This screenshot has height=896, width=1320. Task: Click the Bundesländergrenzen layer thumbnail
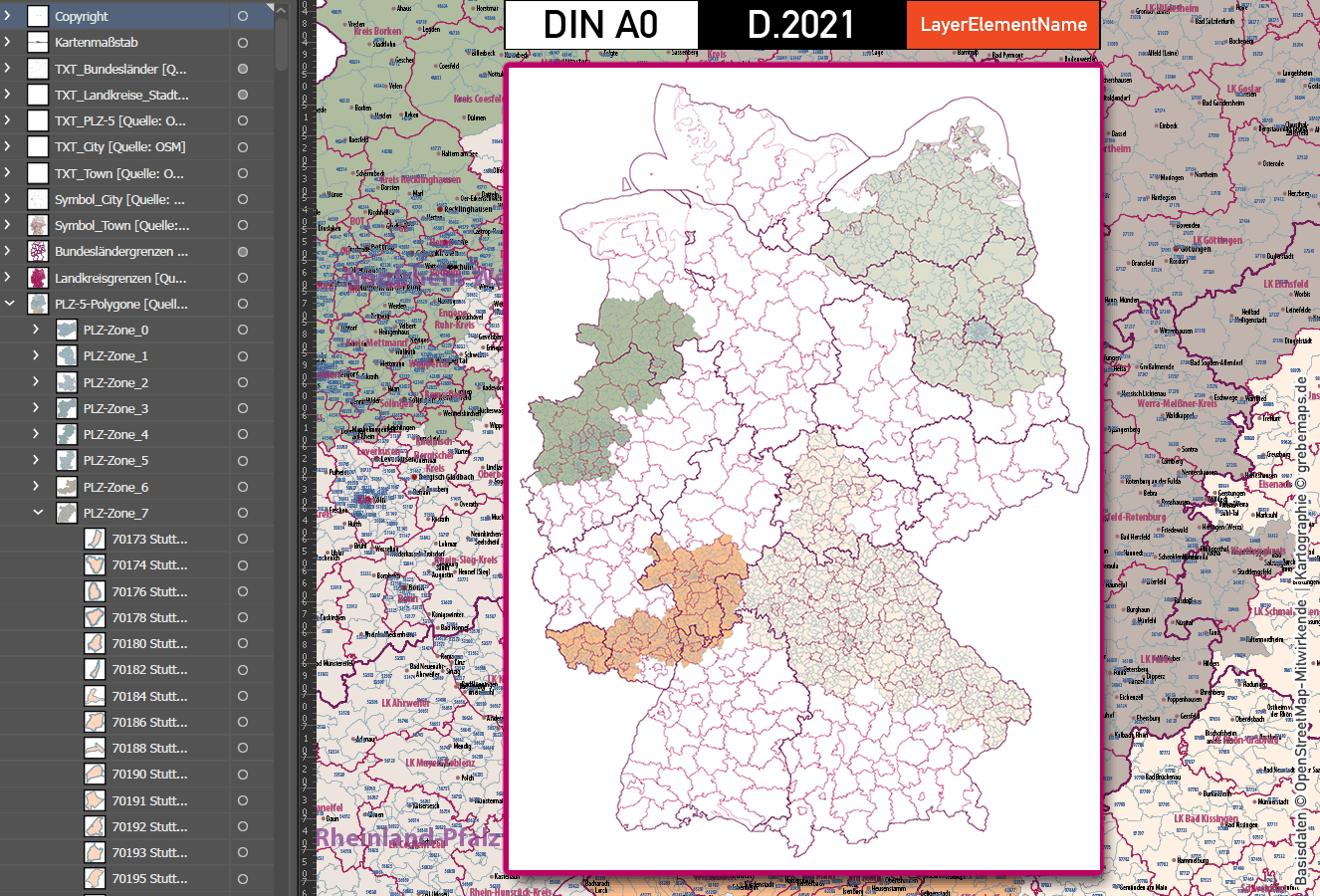(38, 252)
